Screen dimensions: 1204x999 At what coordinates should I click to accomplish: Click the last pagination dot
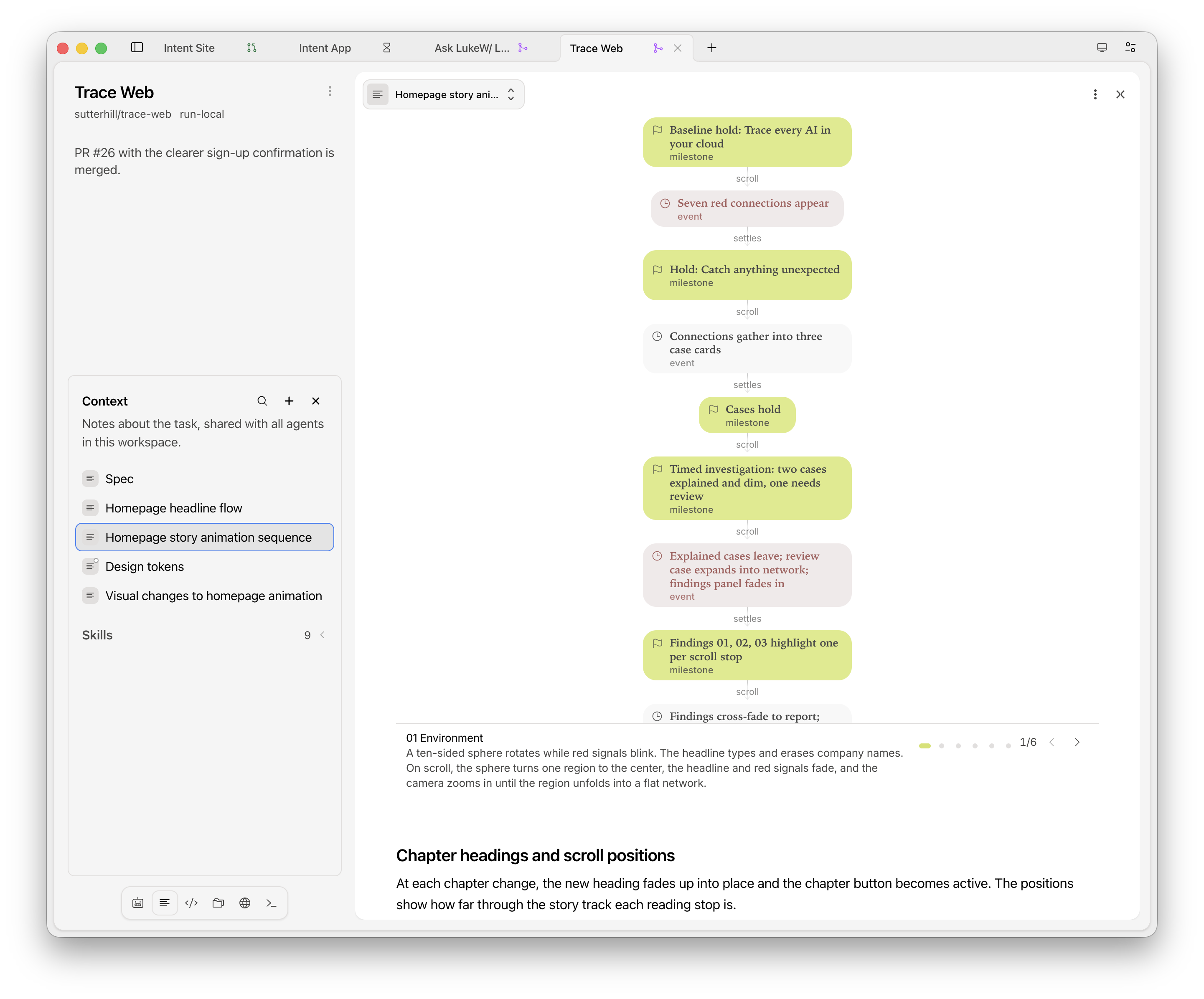[x=1008, y=746]
